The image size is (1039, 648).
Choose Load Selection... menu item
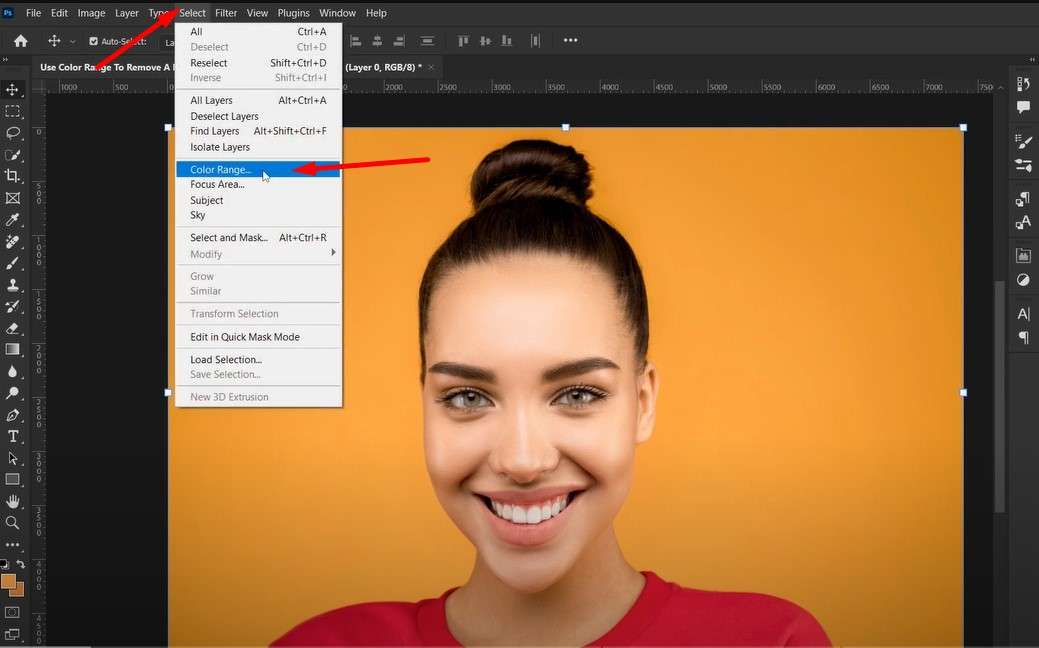point(258,359)
